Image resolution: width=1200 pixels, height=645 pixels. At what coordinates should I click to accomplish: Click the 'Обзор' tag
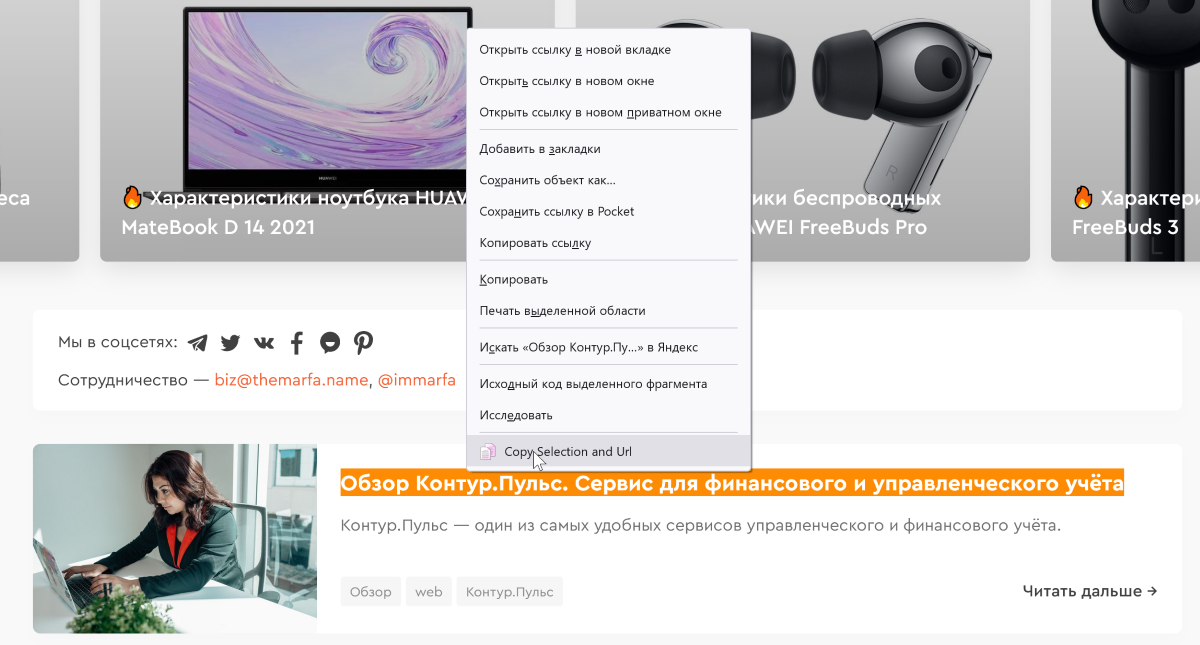click(371, 592)
